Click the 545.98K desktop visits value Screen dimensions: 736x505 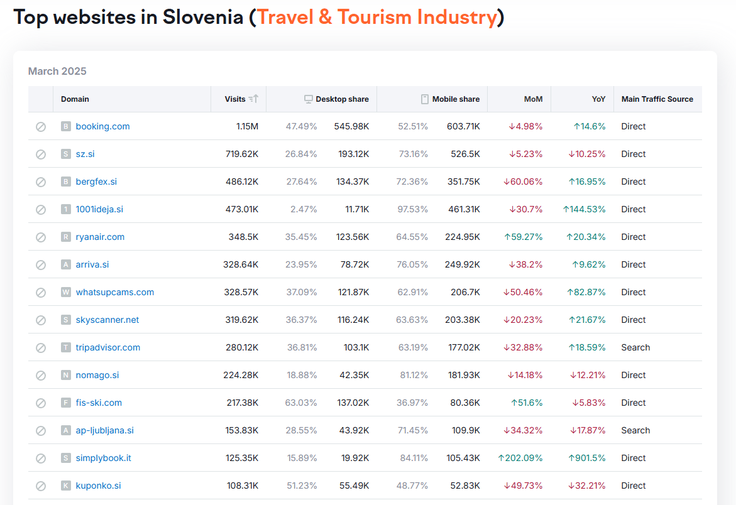click(352, 126)
